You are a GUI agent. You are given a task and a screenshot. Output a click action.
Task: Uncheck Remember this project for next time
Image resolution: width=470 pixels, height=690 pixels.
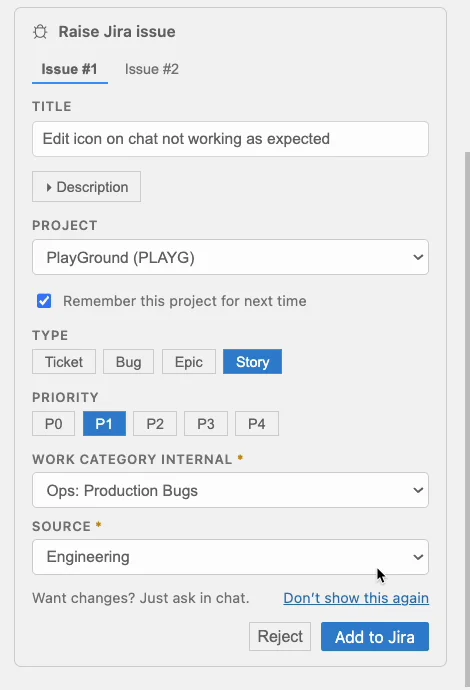(x=44, y=301)
